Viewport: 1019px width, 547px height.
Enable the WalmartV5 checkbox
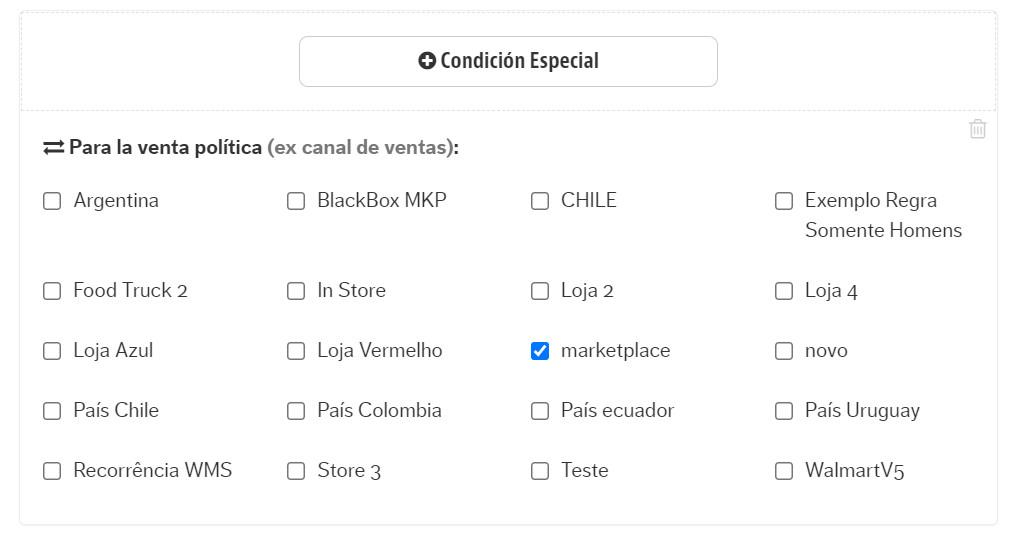784,471
